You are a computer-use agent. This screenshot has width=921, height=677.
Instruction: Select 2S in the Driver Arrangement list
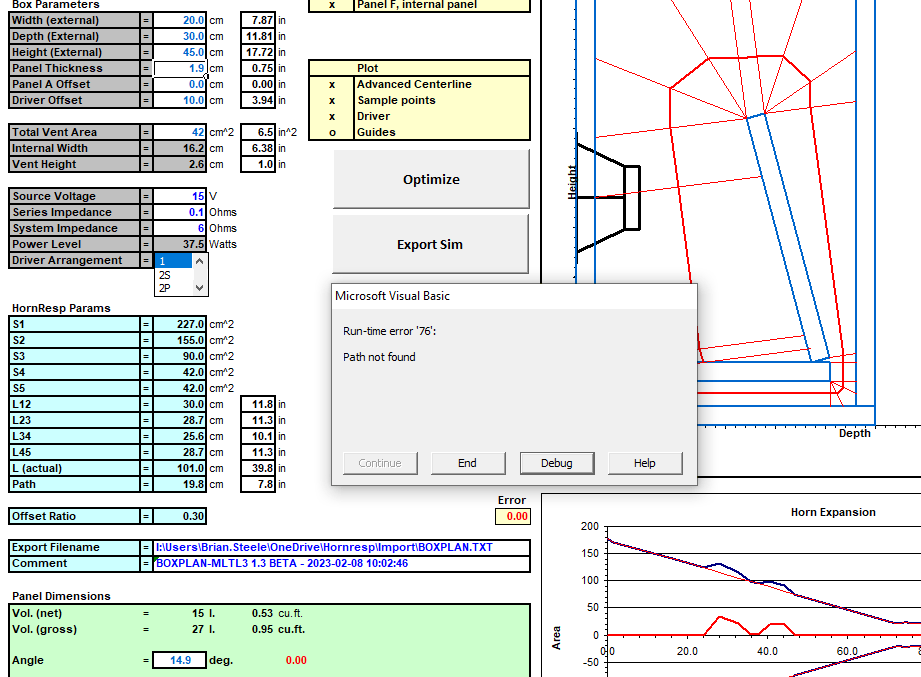click(174, 275)
